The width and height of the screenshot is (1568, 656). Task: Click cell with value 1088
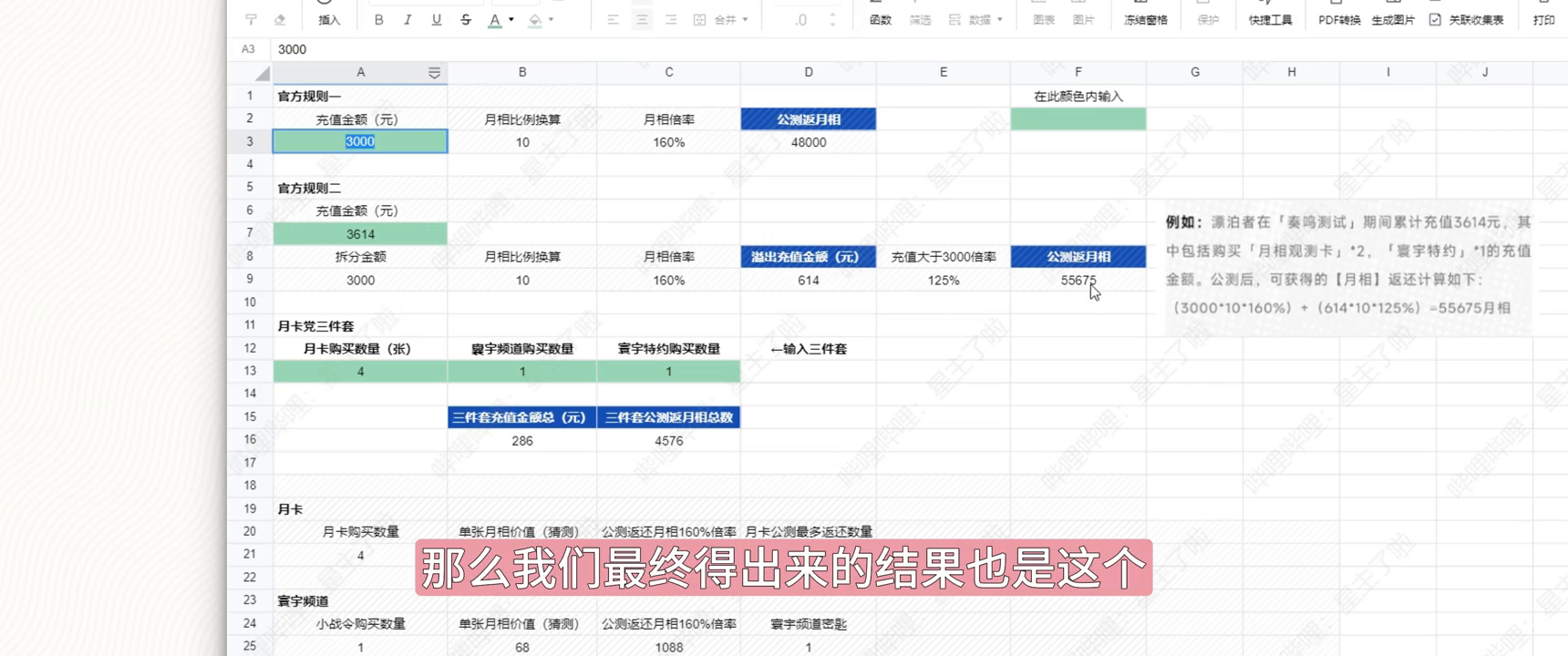click(x=669, y=647)
